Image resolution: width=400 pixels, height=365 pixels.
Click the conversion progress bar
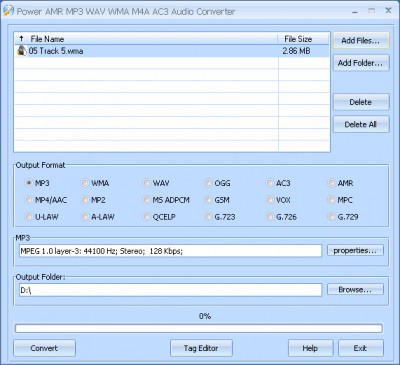tap(199, 329)
